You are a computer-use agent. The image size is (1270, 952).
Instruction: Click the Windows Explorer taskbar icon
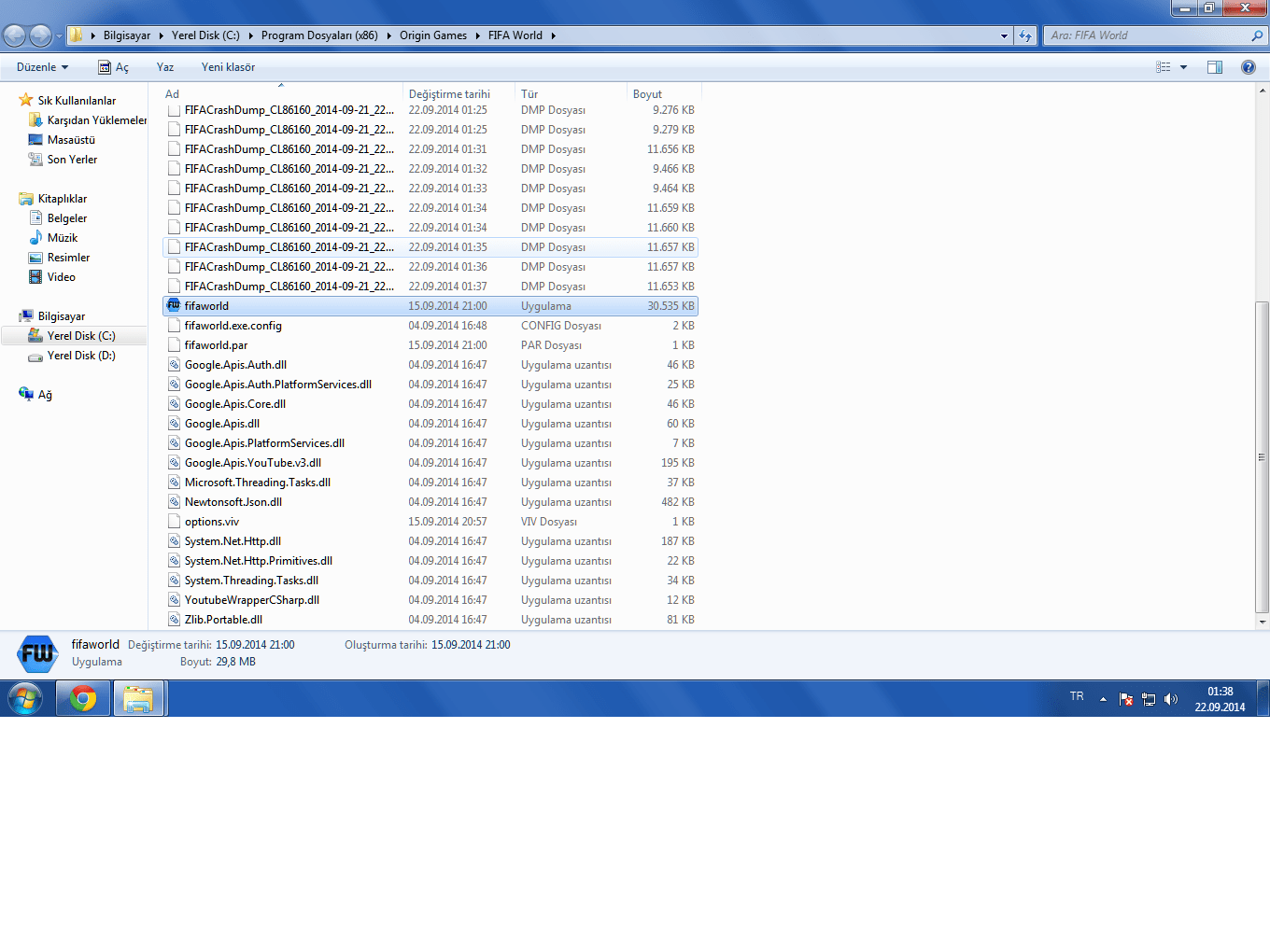tap(138, 698)
